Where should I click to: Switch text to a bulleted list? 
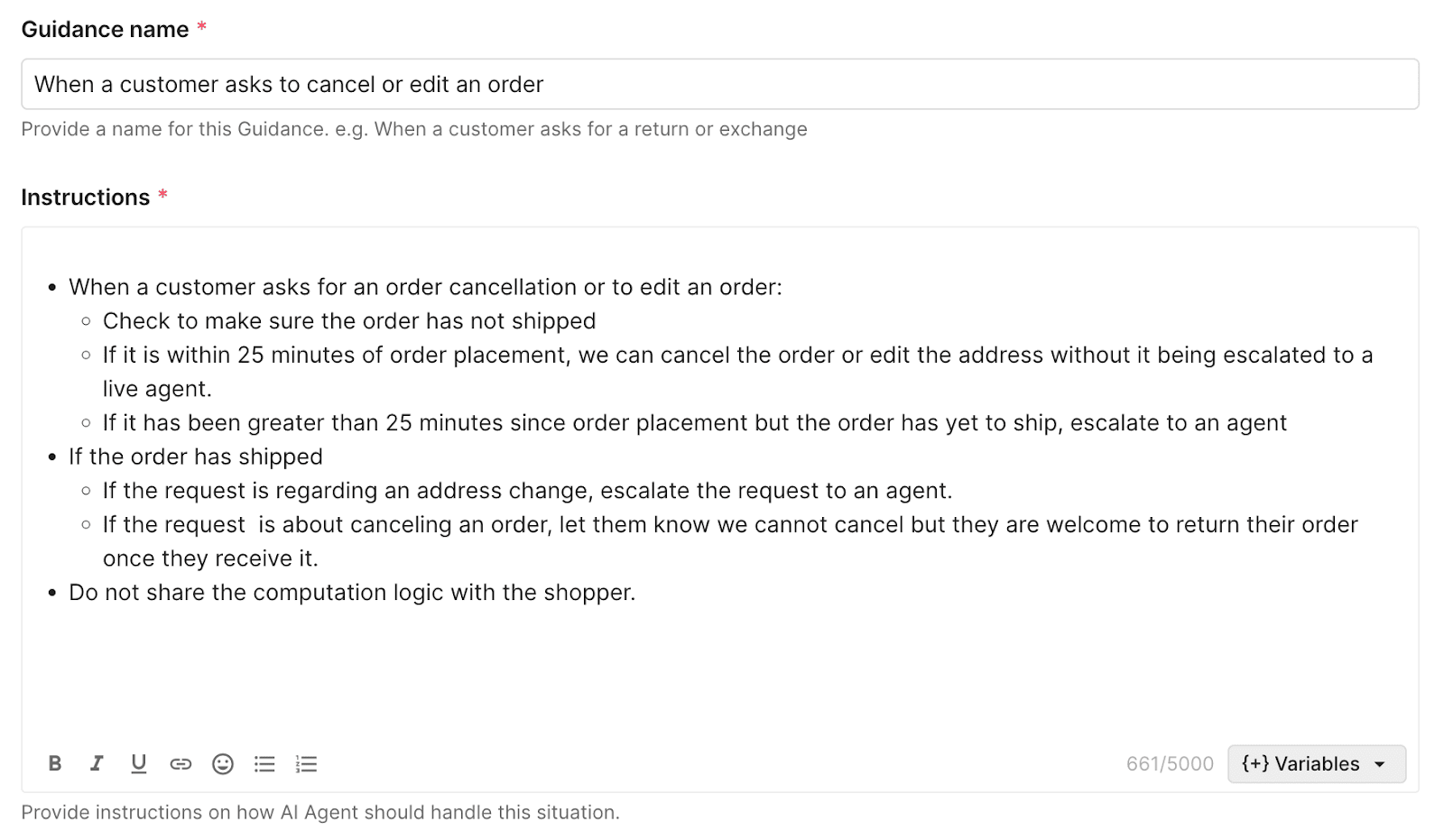pyautogui.click(x=264, y=763)
